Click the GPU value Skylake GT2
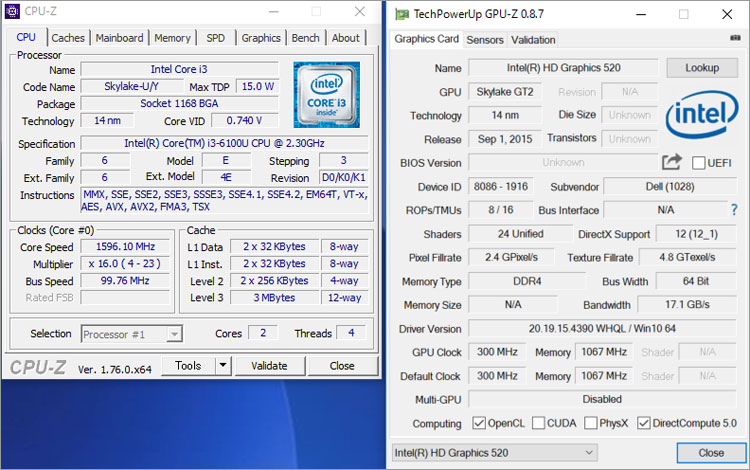Viewport: 750px width, 470px height. coord(505,92)
